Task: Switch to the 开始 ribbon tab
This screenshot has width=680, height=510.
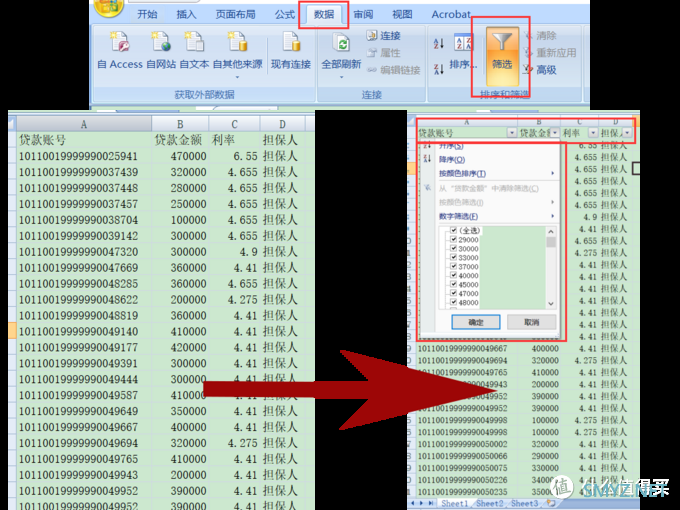Action: click(x=147, y=14)
